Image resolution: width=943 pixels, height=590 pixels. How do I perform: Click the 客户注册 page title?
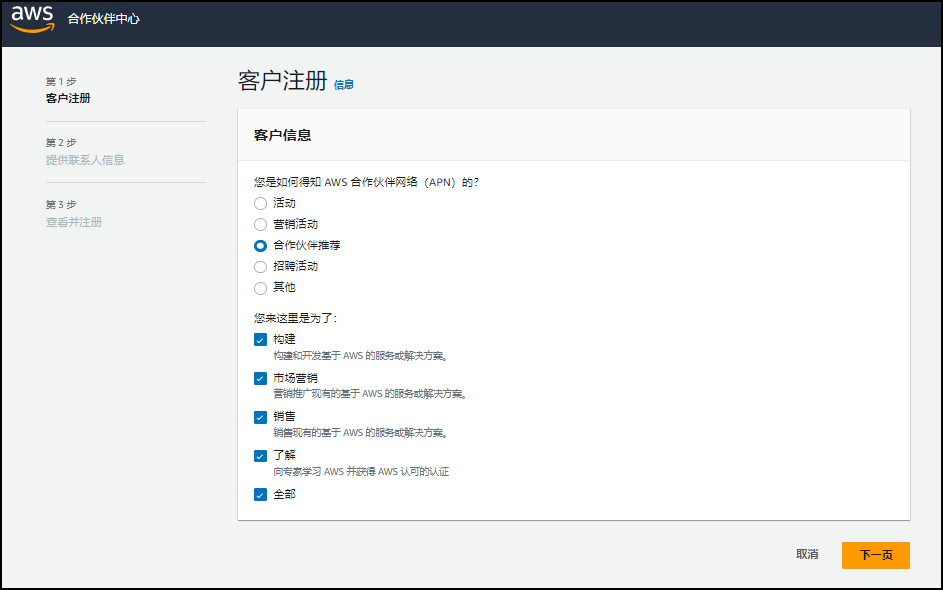tap(283, 81)
